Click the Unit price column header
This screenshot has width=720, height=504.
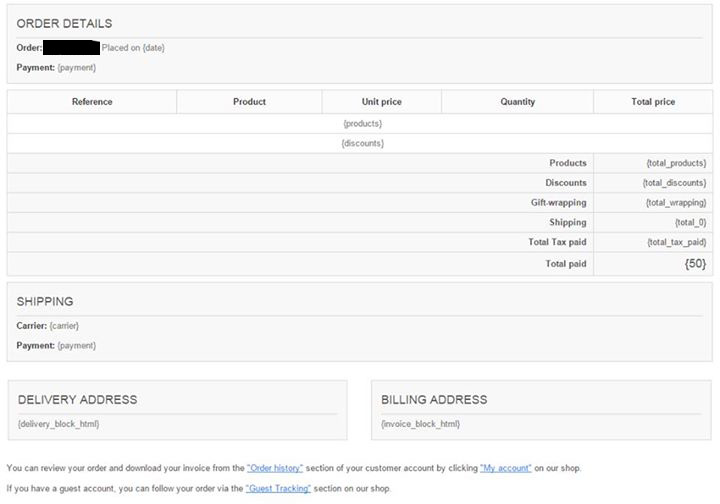click(381, 102)
